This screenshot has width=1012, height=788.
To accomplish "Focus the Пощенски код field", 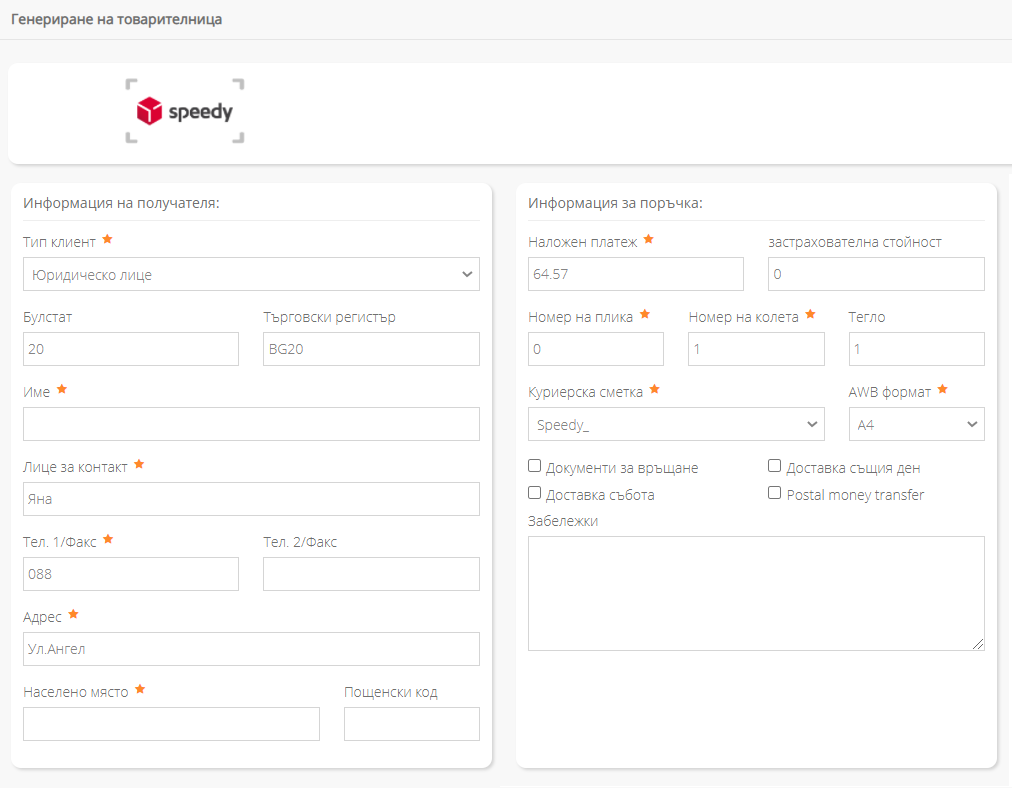I will coord(411,724).
